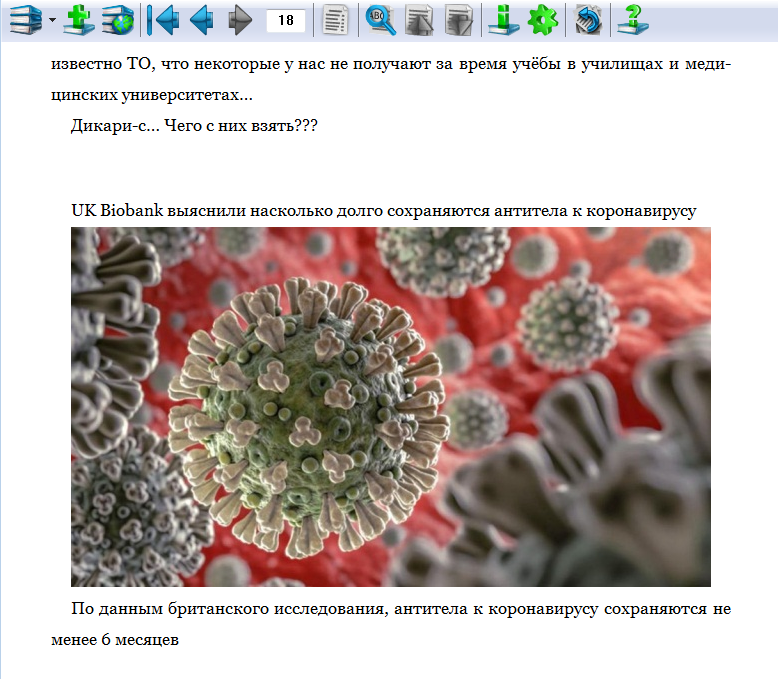Open settings with the green gear icon

(543, 20)
